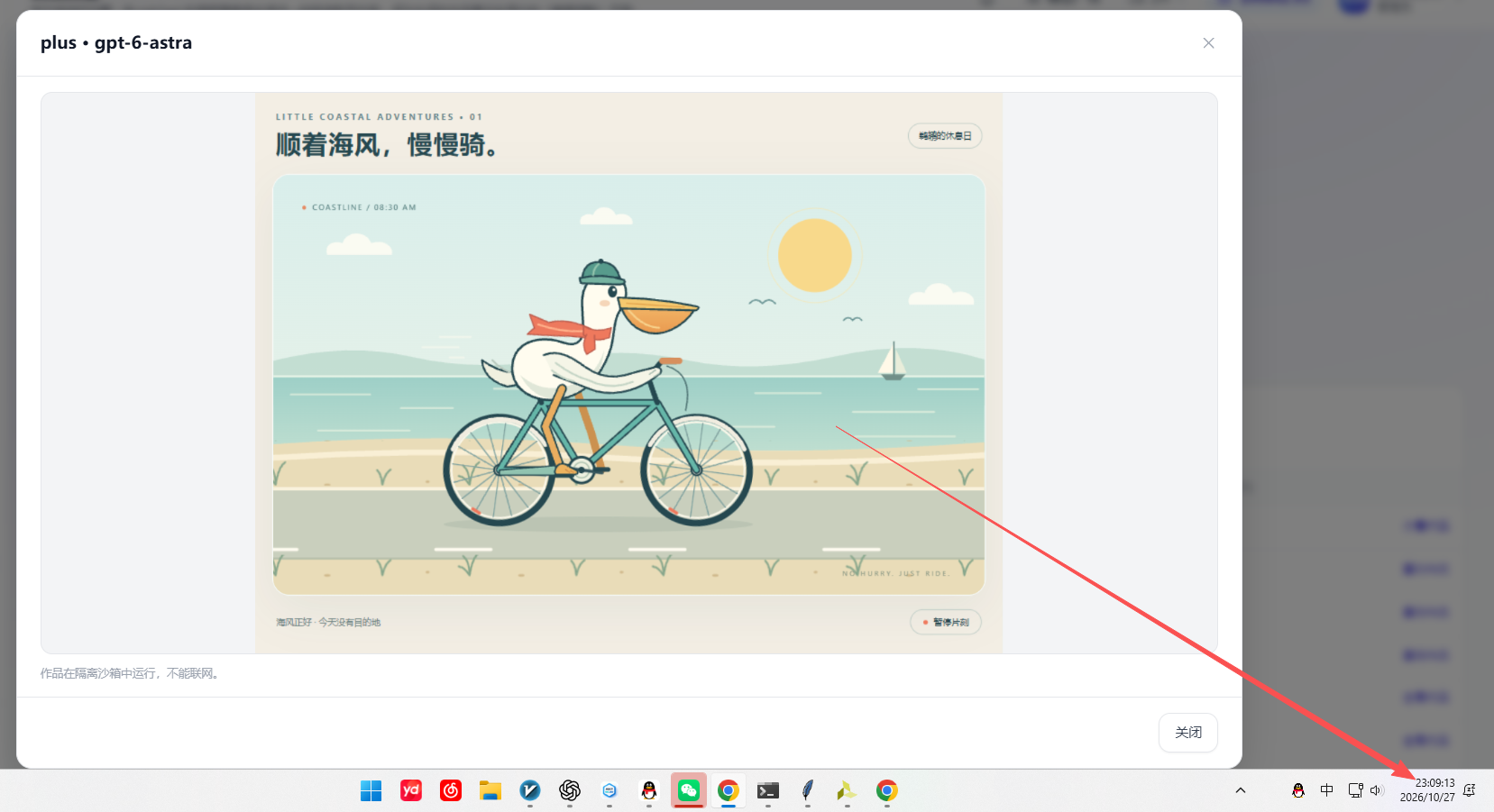
Task: Open File Explorer from taskbar
Action: click(490, 790)
